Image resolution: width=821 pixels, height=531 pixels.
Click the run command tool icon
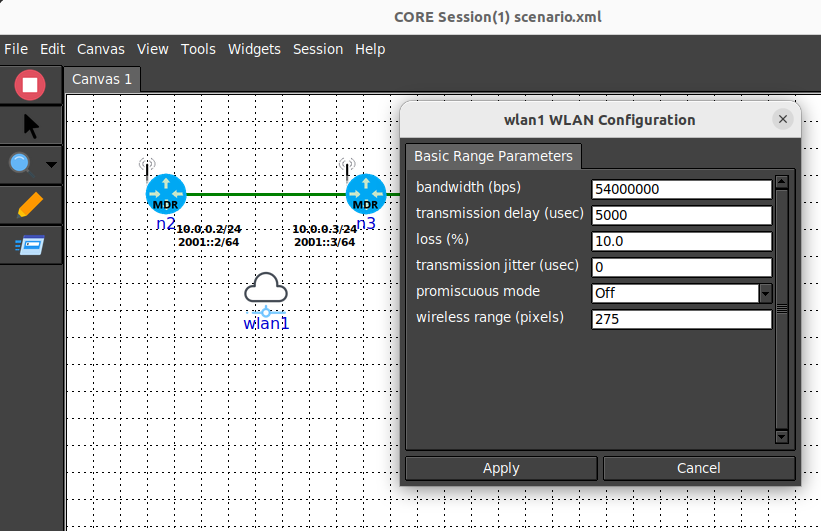(x=30, y=245)
